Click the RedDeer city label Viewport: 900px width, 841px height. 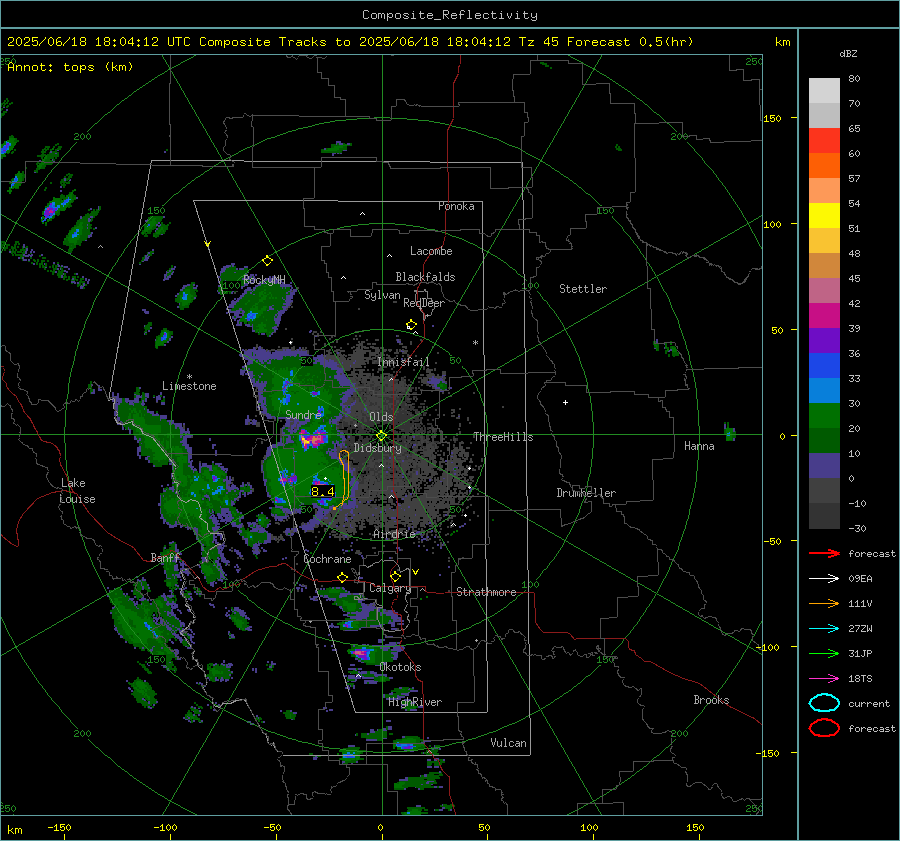point(424,303)
